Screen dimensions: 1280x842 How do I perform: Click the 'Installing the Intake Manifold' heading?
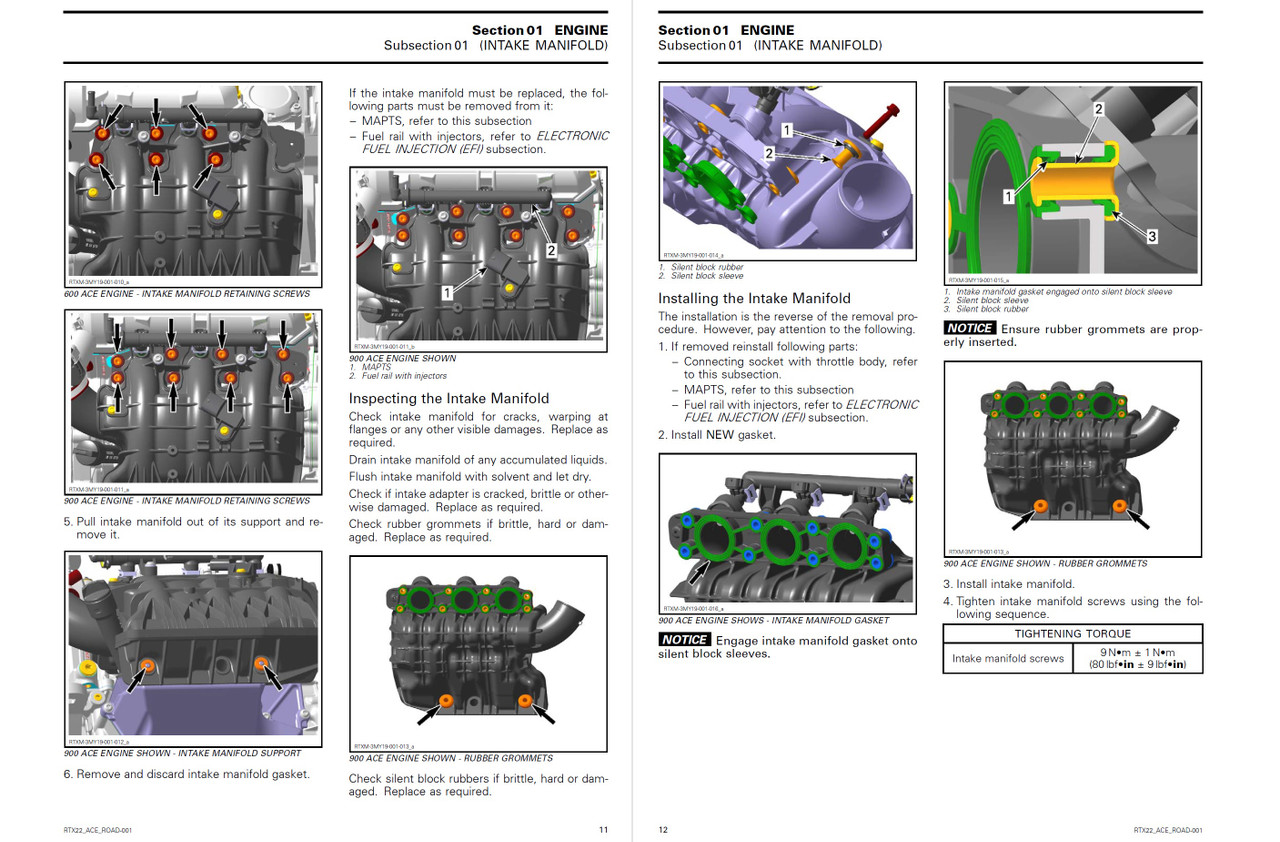754,298
